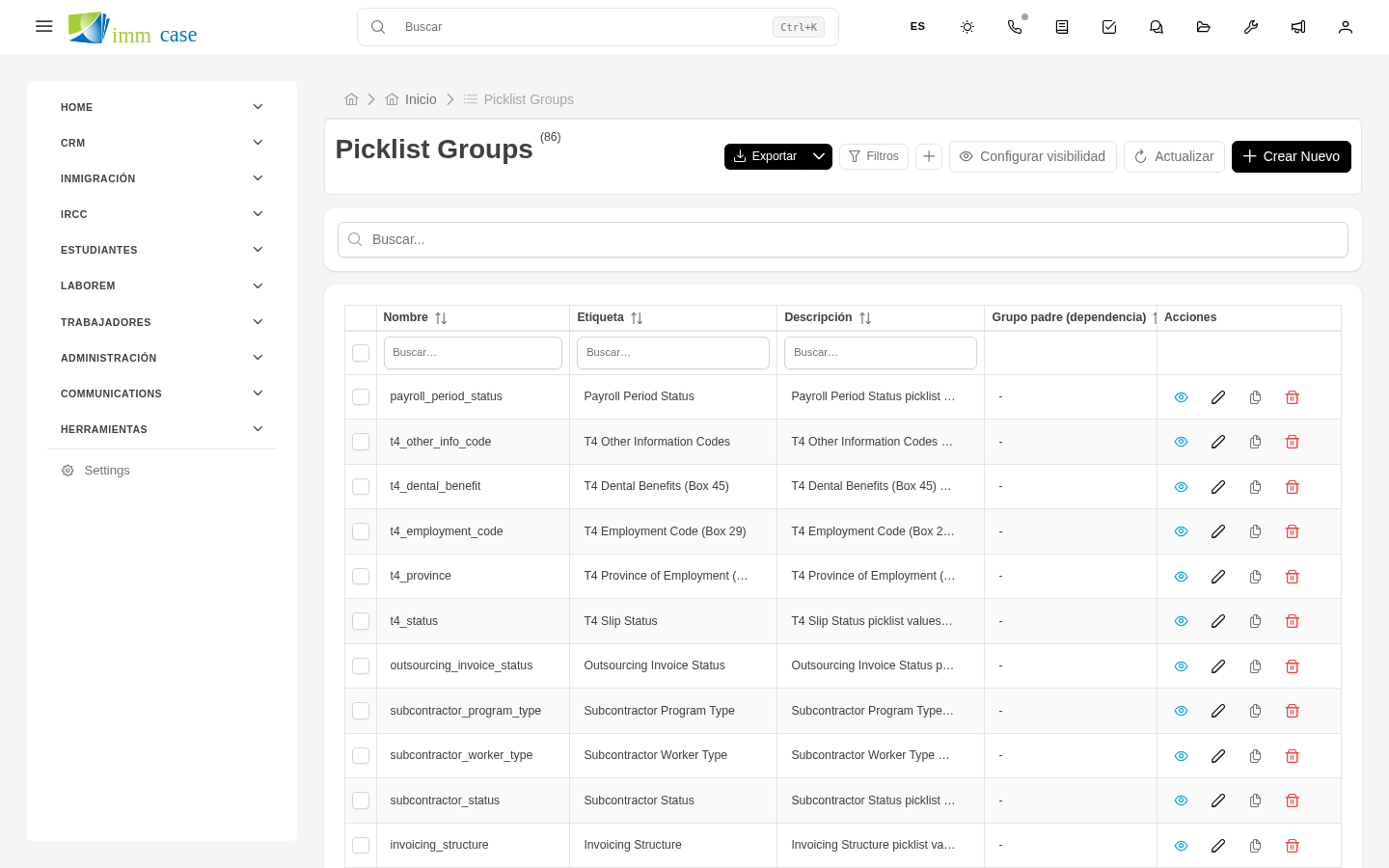Viewport: 1389px width, 868px height.
Task: Edit the subcontractor_status row
Action: (1218, 800)
